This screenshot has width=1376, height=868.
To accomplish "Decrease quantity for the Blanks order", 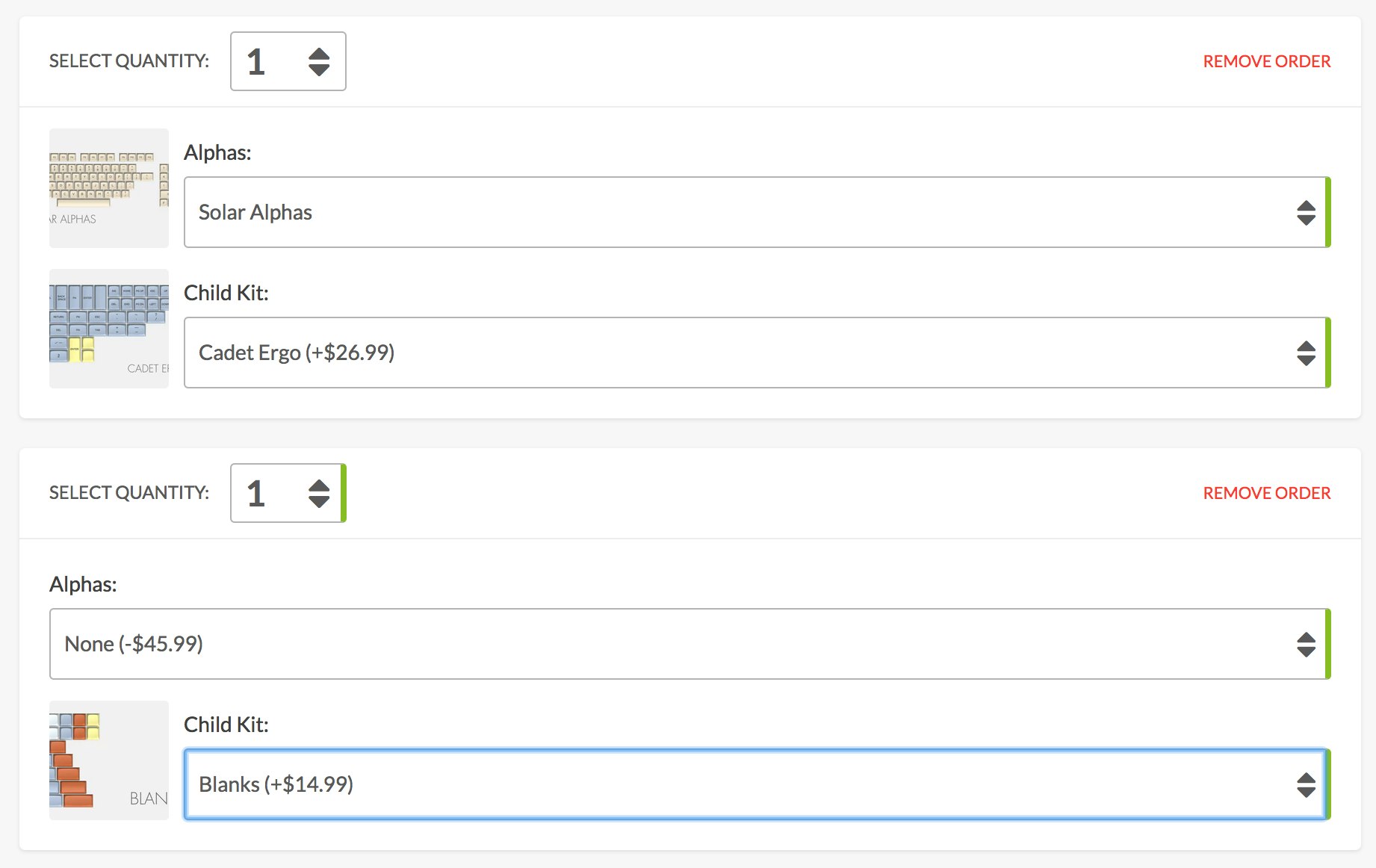I will click(319, 501).
